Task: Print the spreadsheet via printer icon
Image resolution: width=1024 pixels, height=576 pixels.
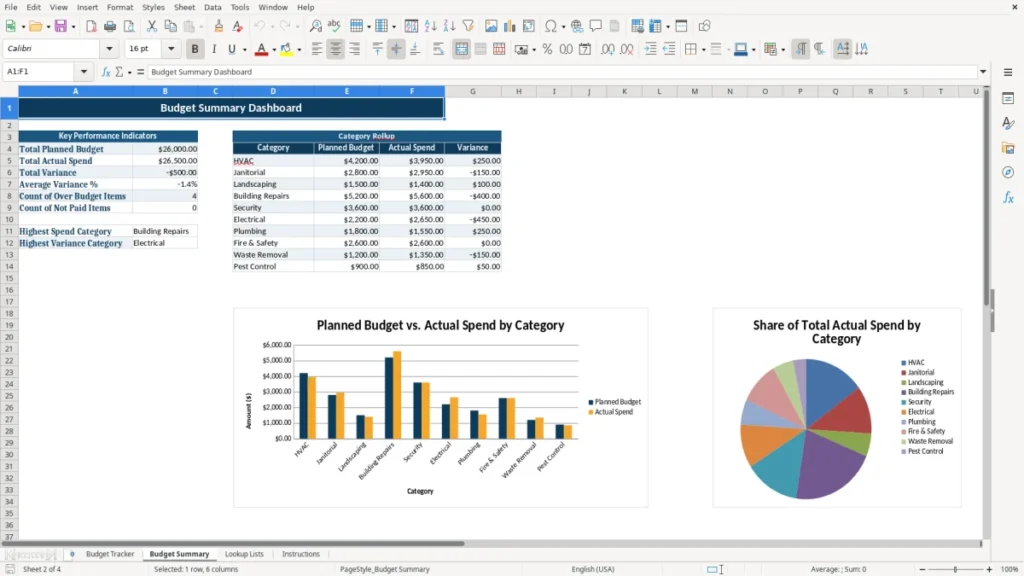Action: coord(110,26)
